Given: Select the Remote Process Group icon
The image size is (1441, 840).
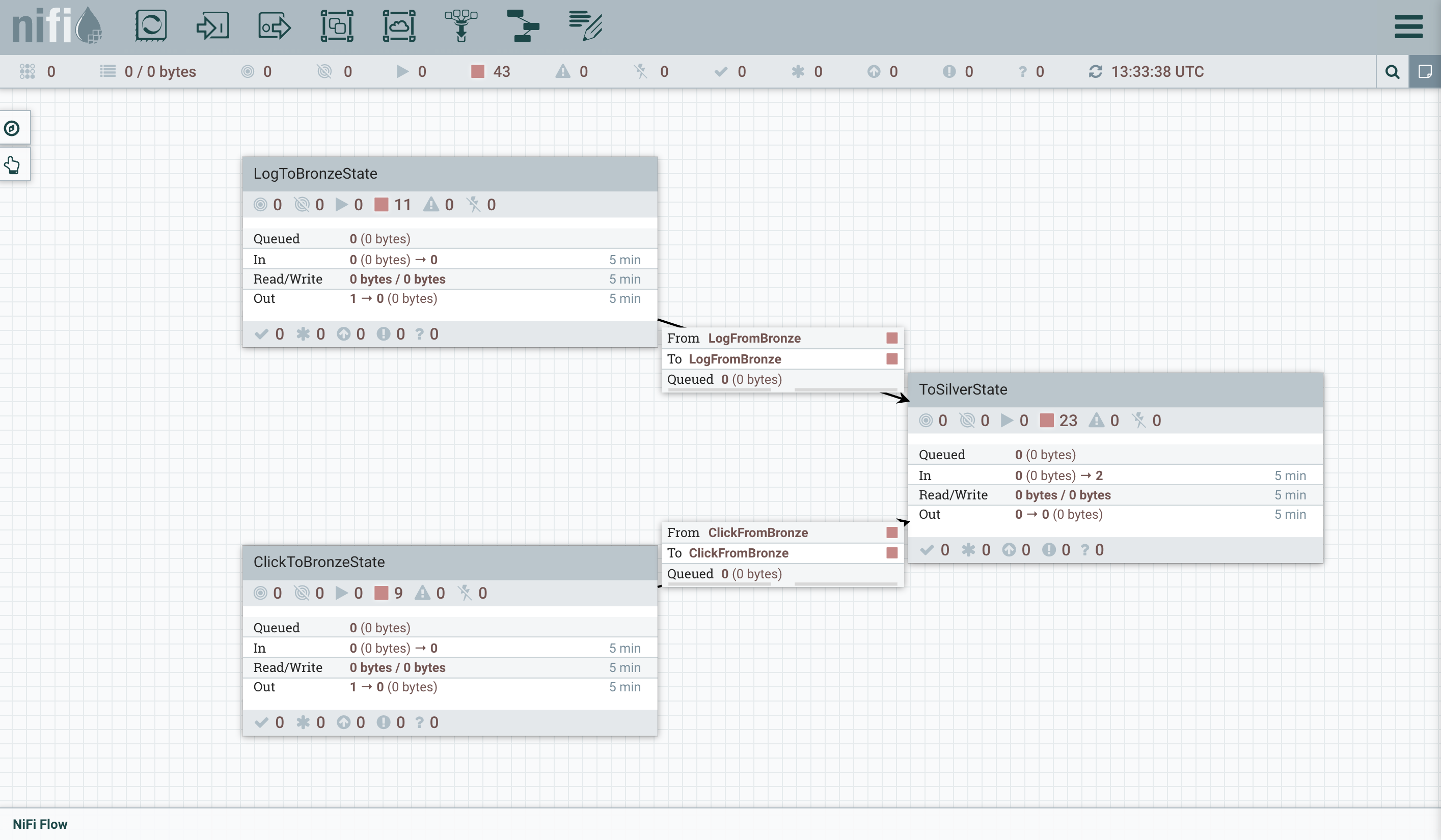Looking at the screenshot, I should pos(399,26).
